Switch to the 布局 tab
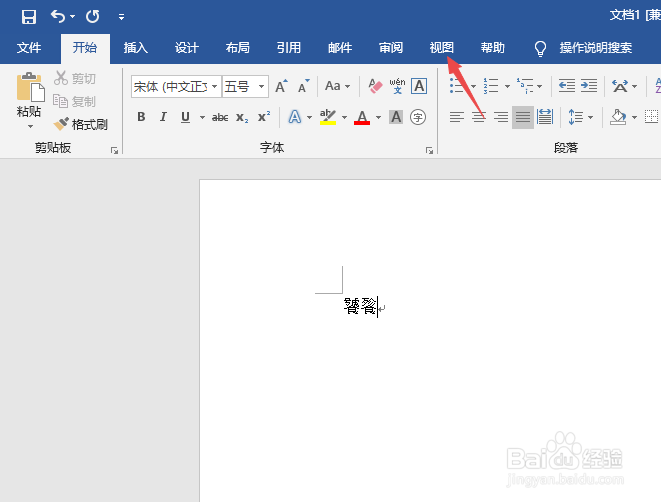The height and width of the screenshot is (502, 661). [x=238, y=48]
